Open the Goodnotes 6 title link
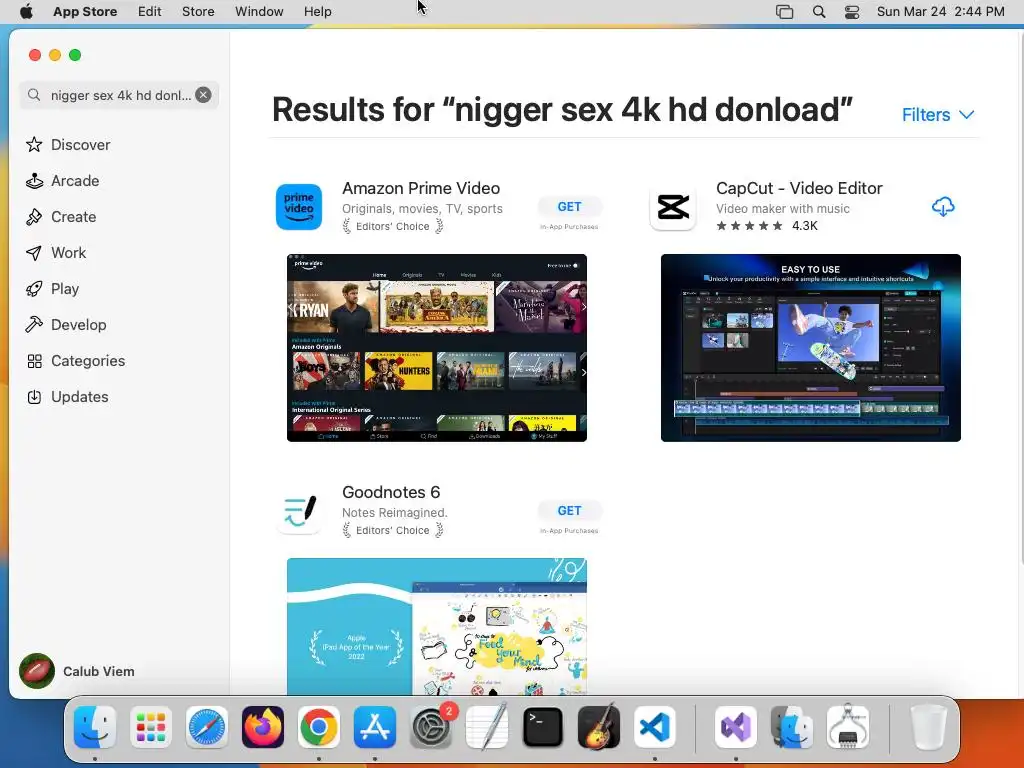The height and width of the screenshot is (768, 1024). [391, 492]
